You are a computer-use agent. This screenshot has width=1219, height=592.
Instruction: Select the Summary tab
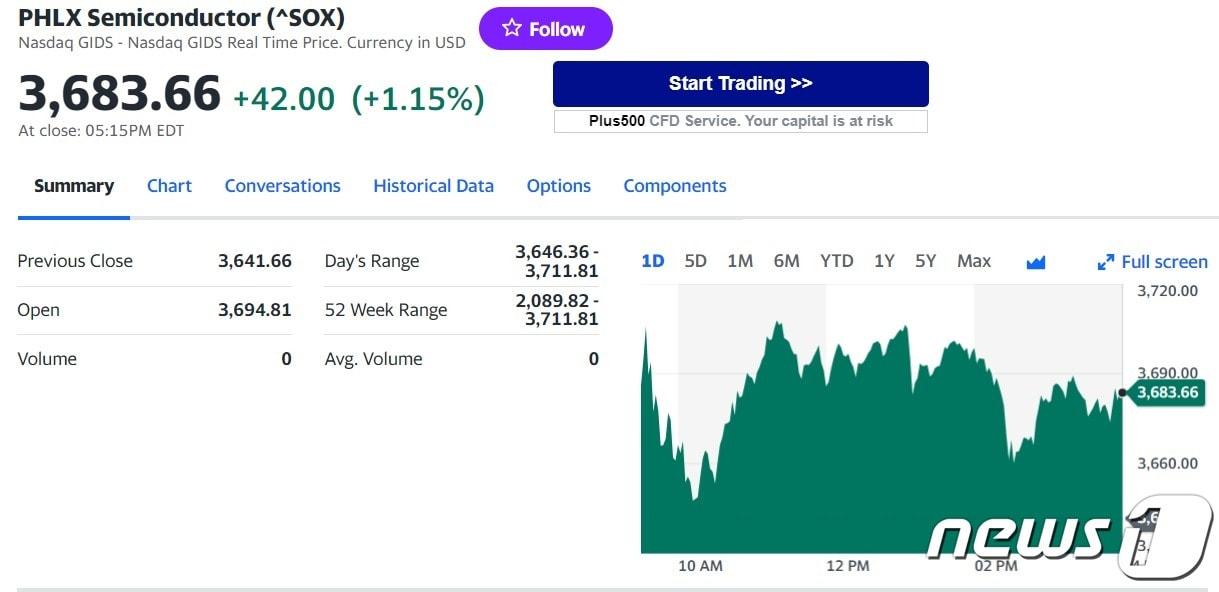coord(74,186)
